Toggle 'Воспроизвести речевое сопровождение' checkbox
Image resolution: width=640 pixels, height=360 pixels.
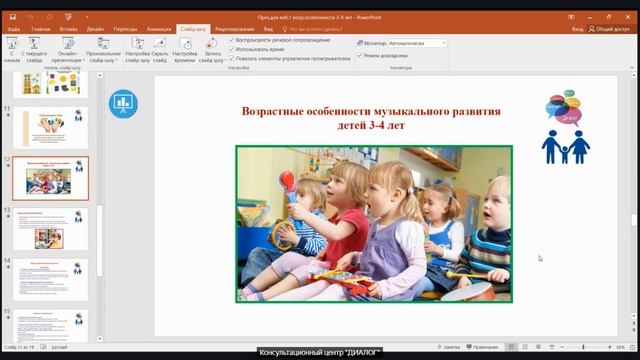(231, 40)
